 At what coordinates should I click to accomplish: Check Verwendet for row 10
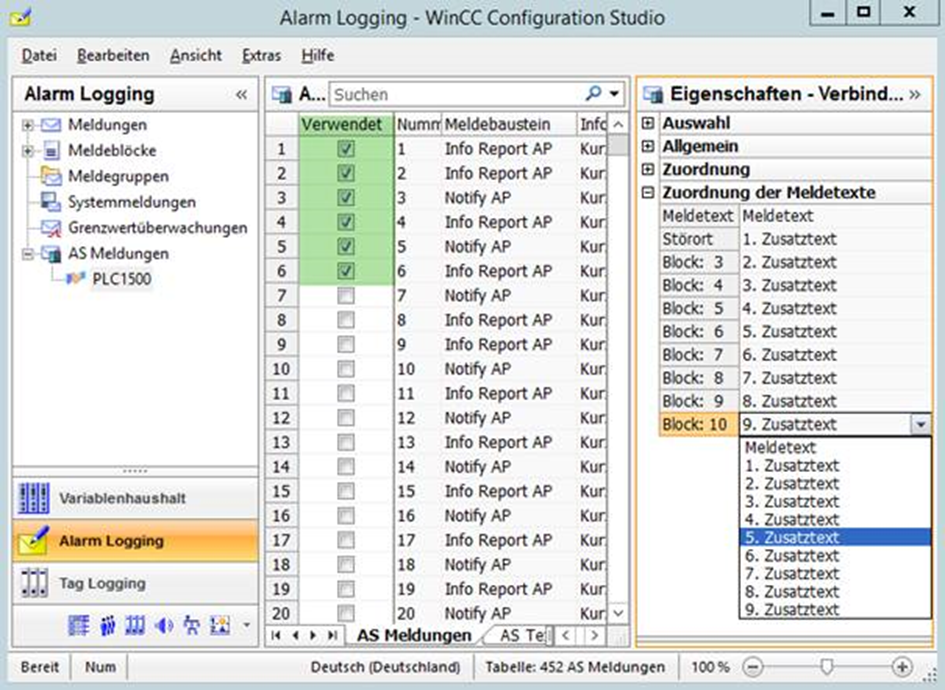tap(346, 369)
